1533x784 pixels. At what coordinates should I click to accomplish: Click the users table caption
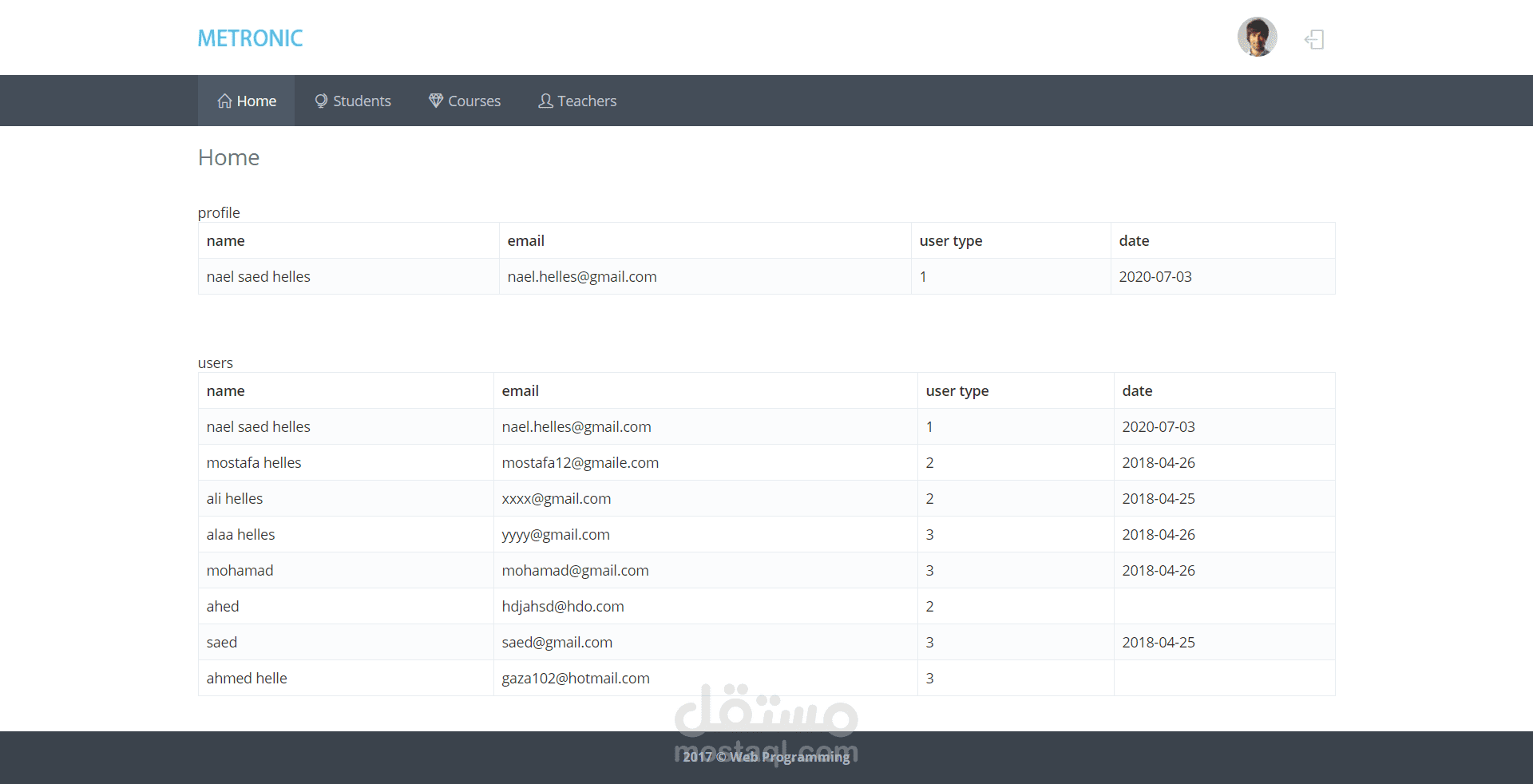[x=216, y=363]
